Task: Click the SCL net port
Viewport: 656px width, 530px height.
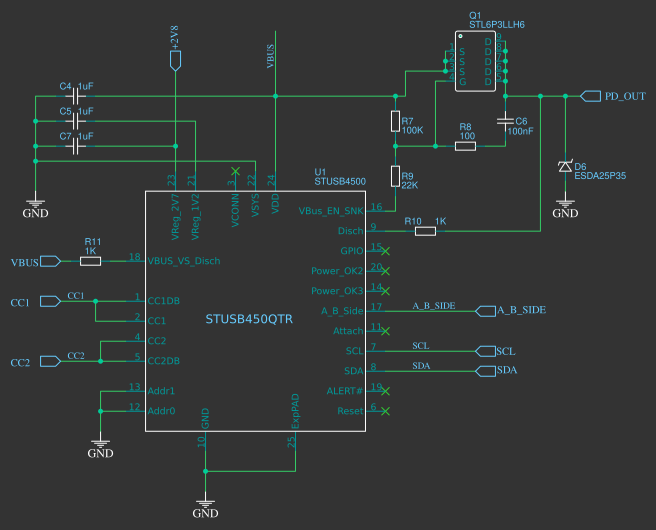Action: [486, 351]
